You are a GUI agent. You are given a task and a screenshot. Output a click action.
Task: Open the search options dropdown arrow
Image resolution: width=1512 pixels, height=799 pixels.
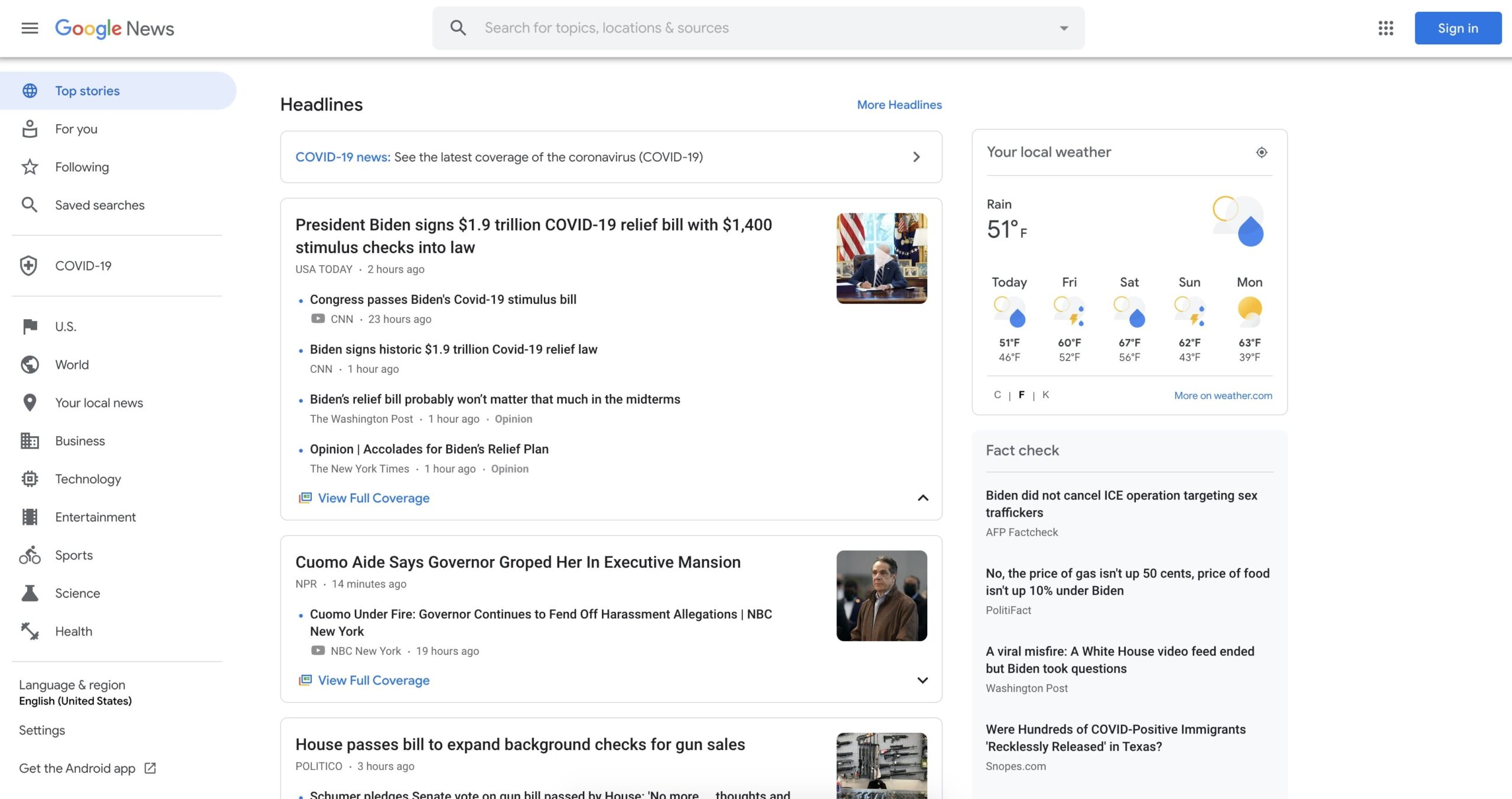(1062, 27)
